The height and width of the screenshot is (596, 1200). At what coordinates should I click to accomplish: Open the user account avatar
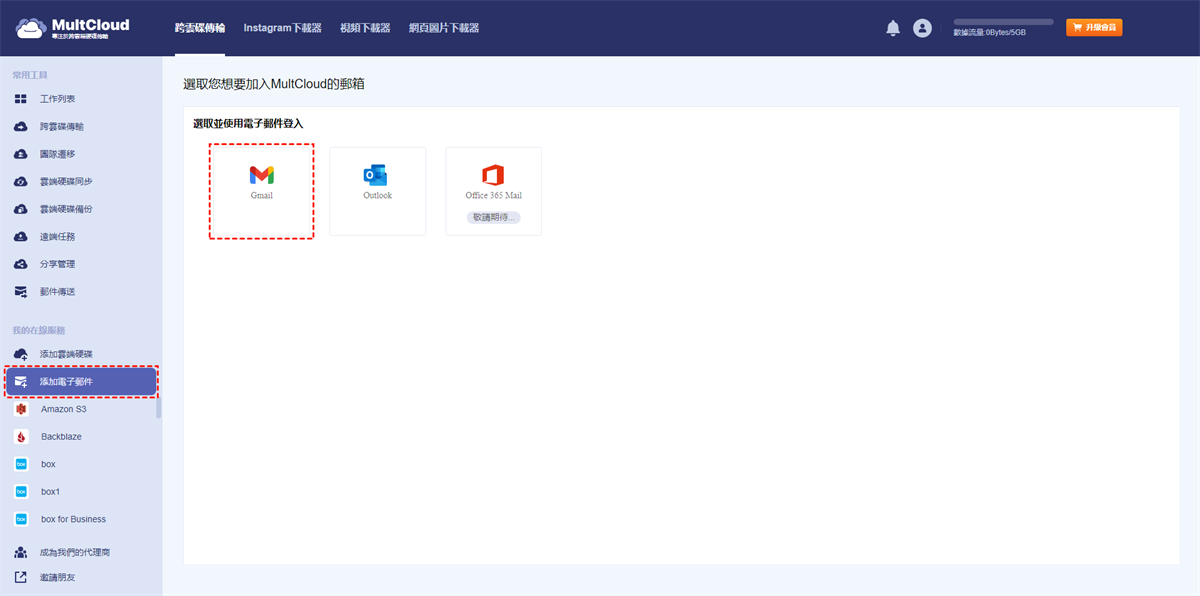tap(922, 28)
